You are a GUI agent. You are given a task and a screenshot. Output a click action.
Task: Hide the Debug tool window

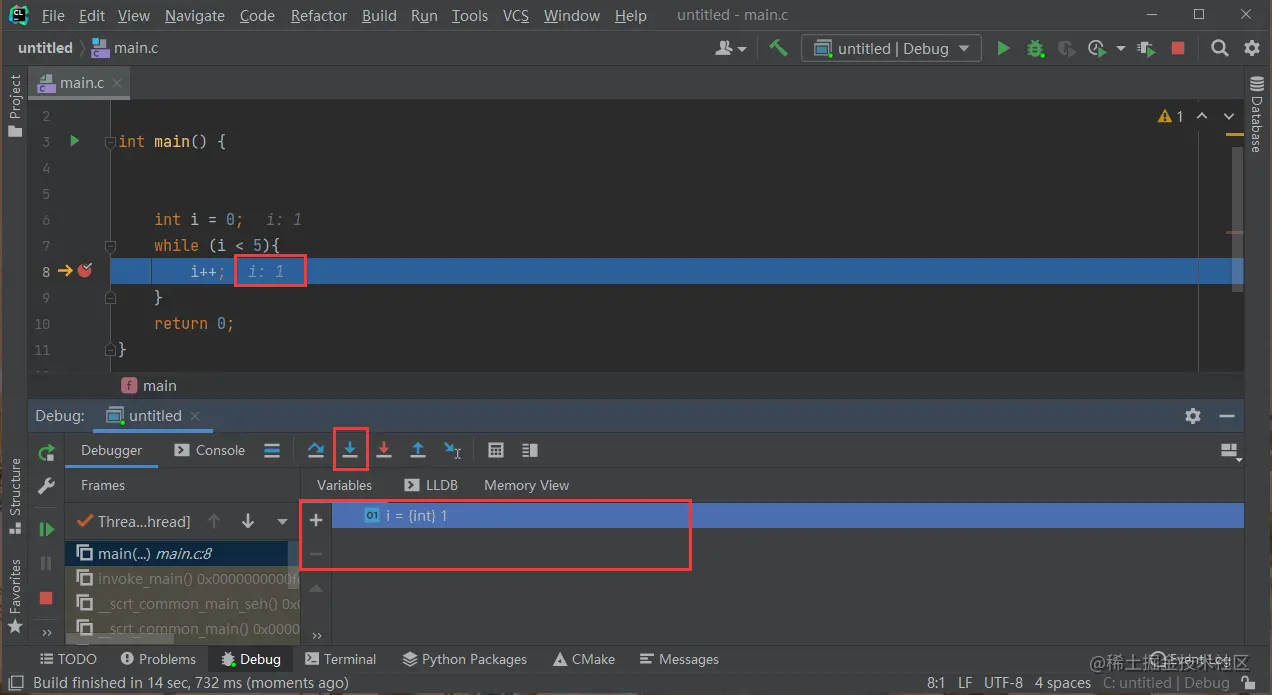(1227, 416)
